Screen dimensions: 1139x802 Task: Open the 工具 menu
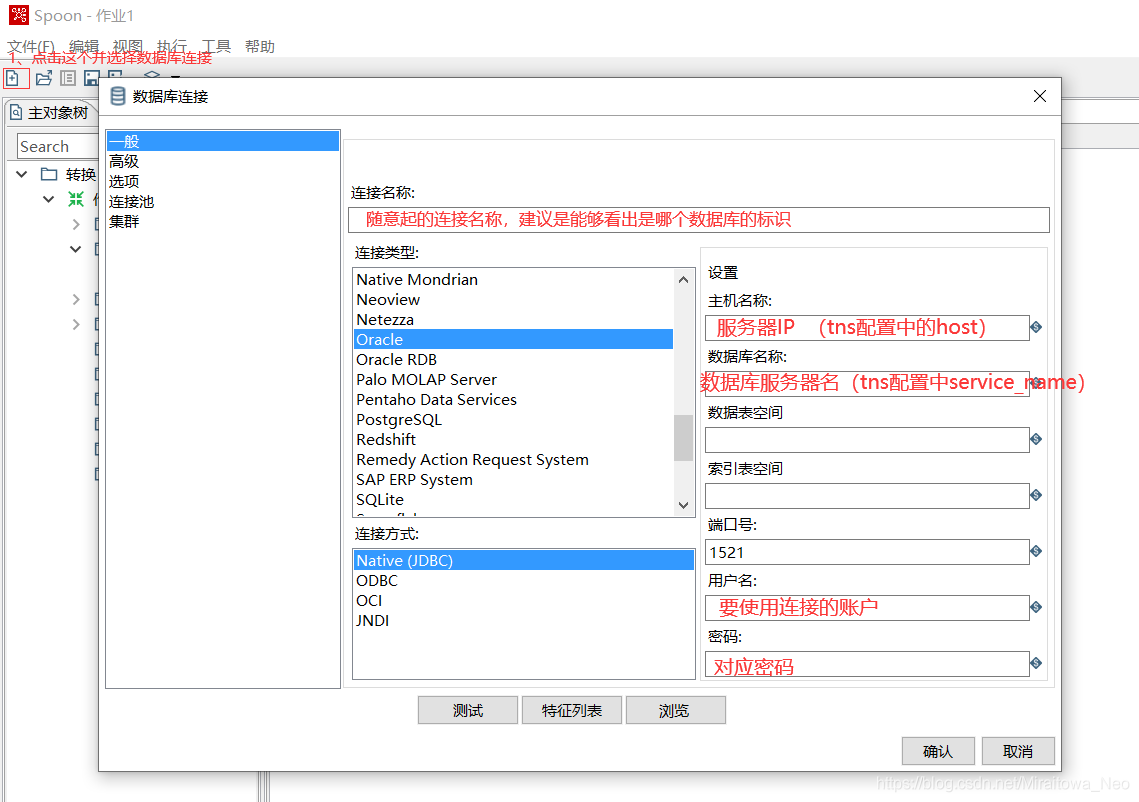coord(216,46)
